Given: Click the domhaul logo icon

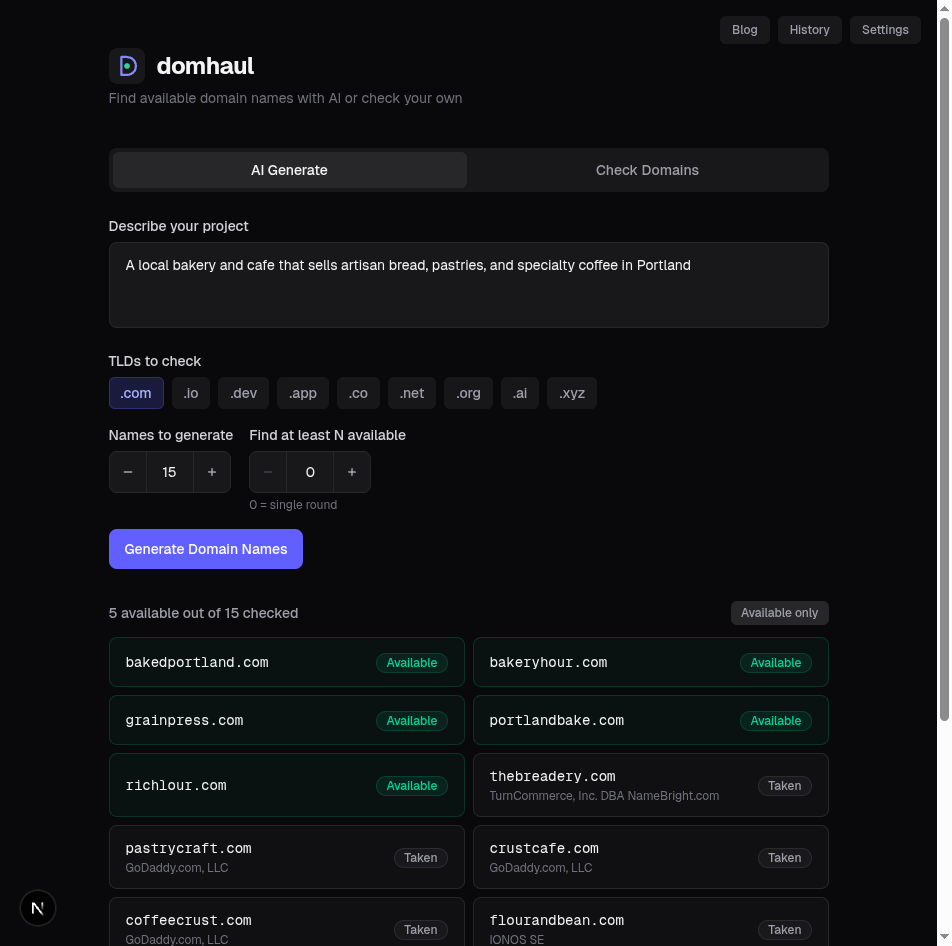Looking at the screenshot, I should pos(126,65).
